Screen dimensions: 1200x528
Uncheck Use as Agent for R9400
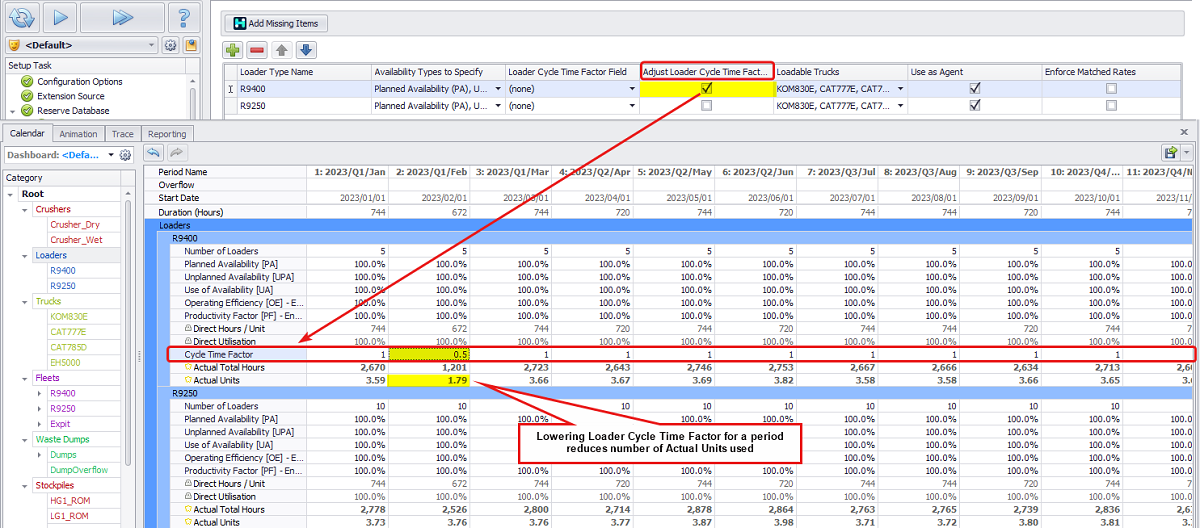975,88
